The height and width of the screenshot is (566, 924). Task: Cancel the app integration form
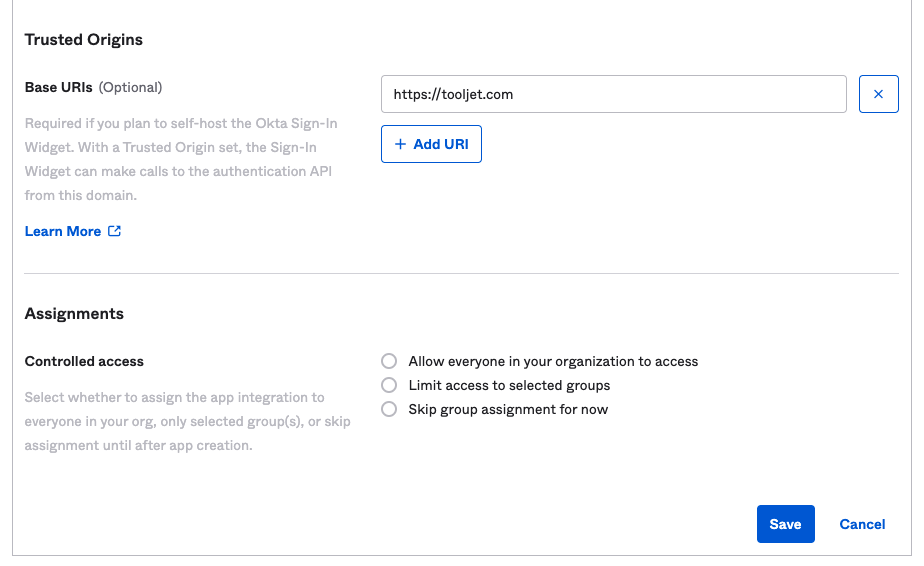pyautogui.click(x=862, y=524)
